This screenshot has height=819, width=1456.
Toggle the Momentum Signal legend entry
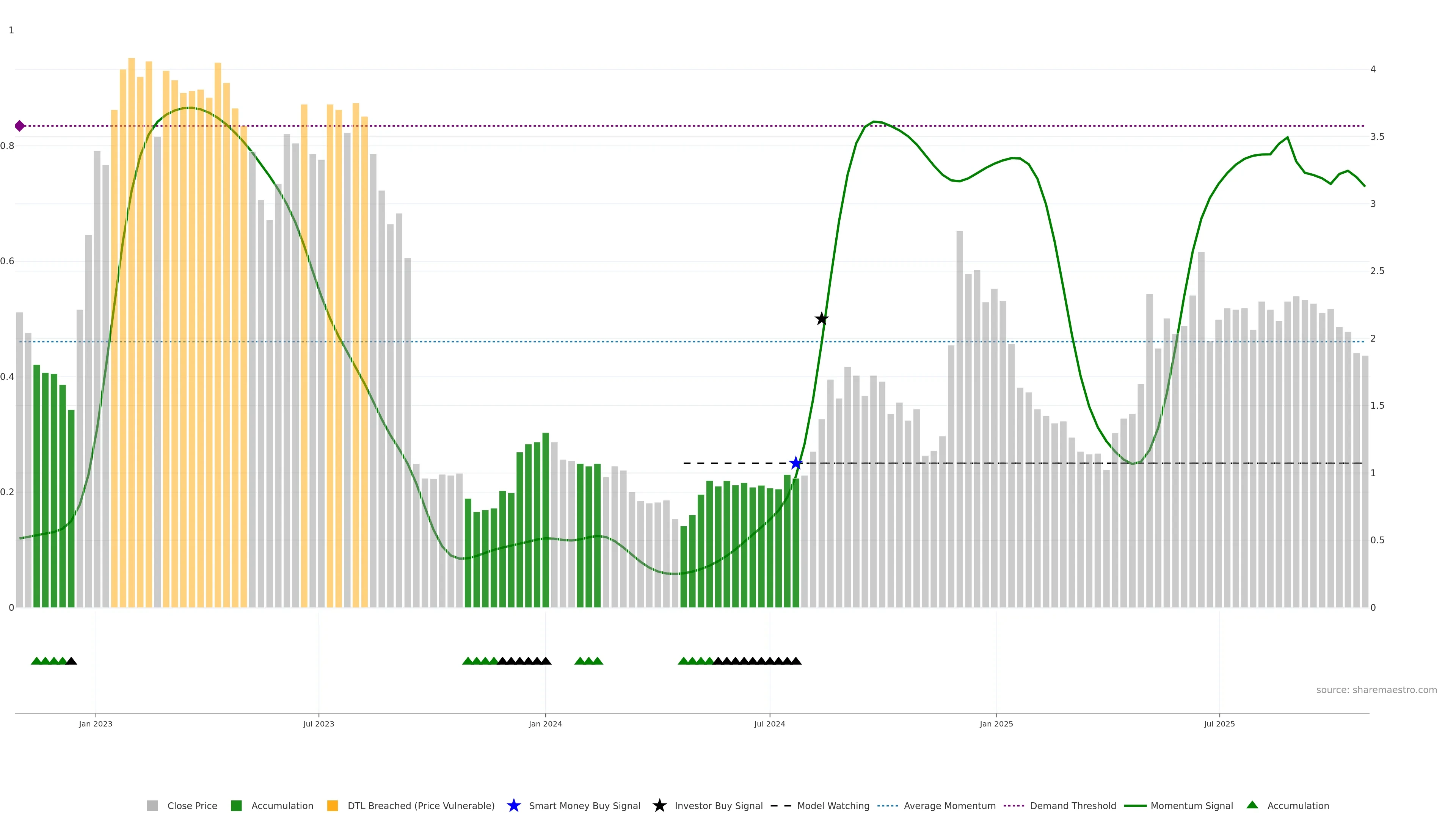tap(1191, 805)
